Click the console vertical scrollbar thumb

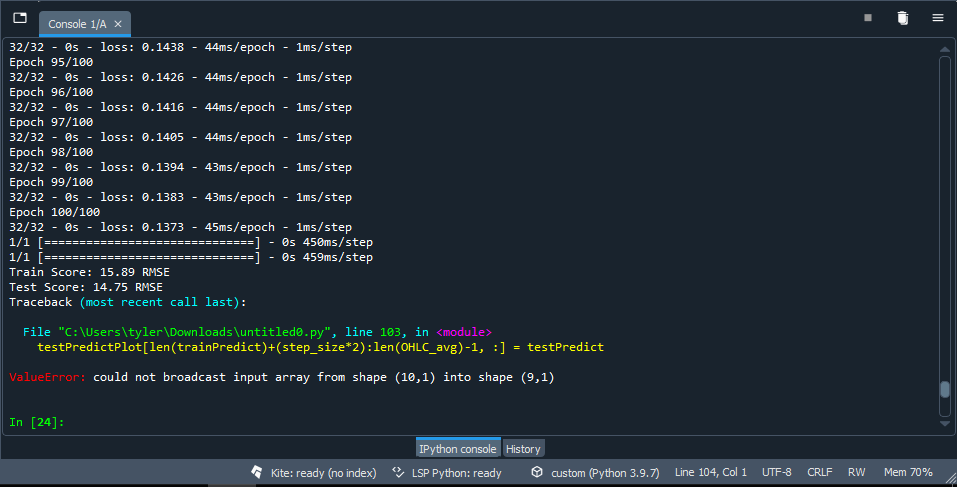pyautogui.click(x=945, y=389)
